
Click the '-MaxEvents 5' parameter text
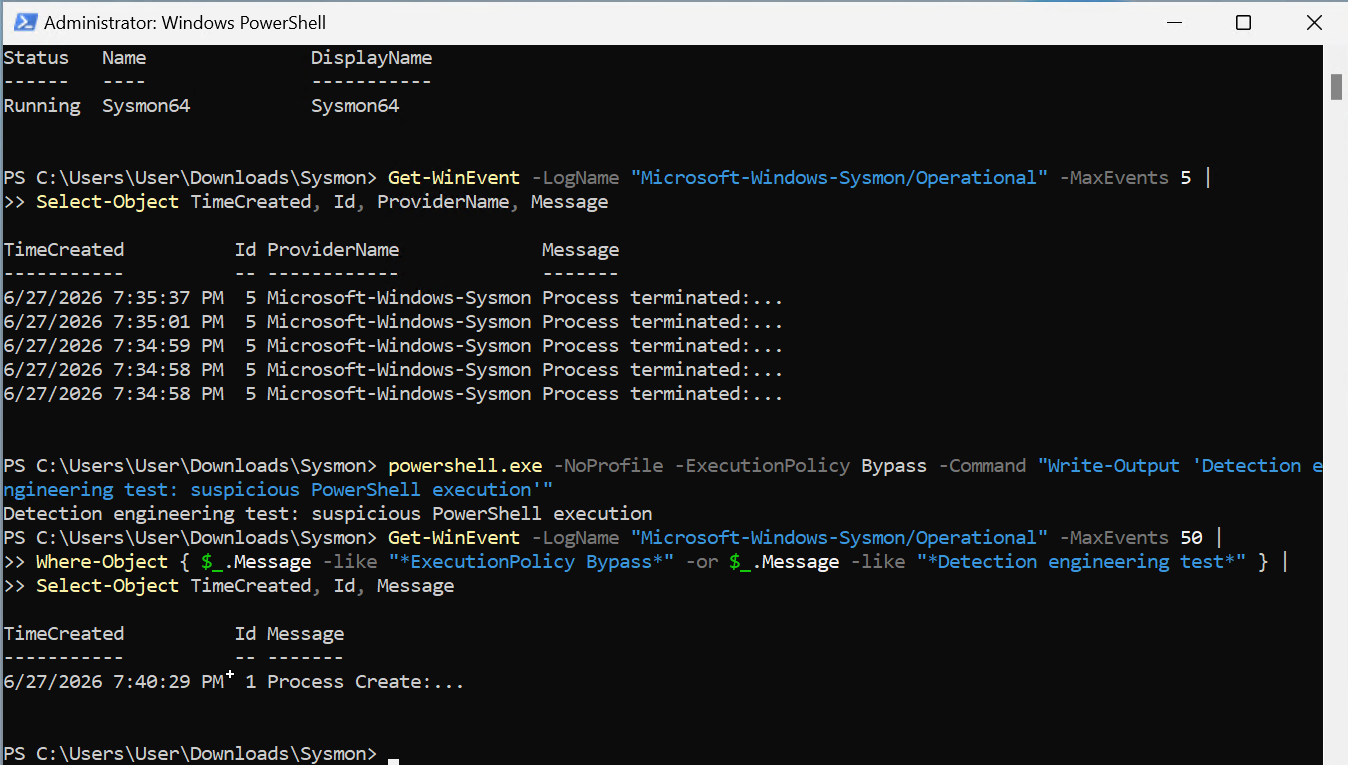coord(1125,178)
